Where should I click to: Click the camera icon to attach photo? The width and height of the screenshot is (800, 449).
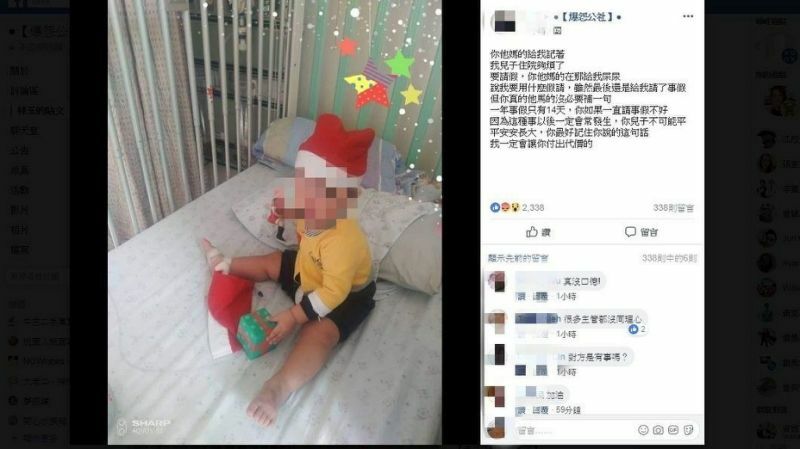(x=658, y=430)
